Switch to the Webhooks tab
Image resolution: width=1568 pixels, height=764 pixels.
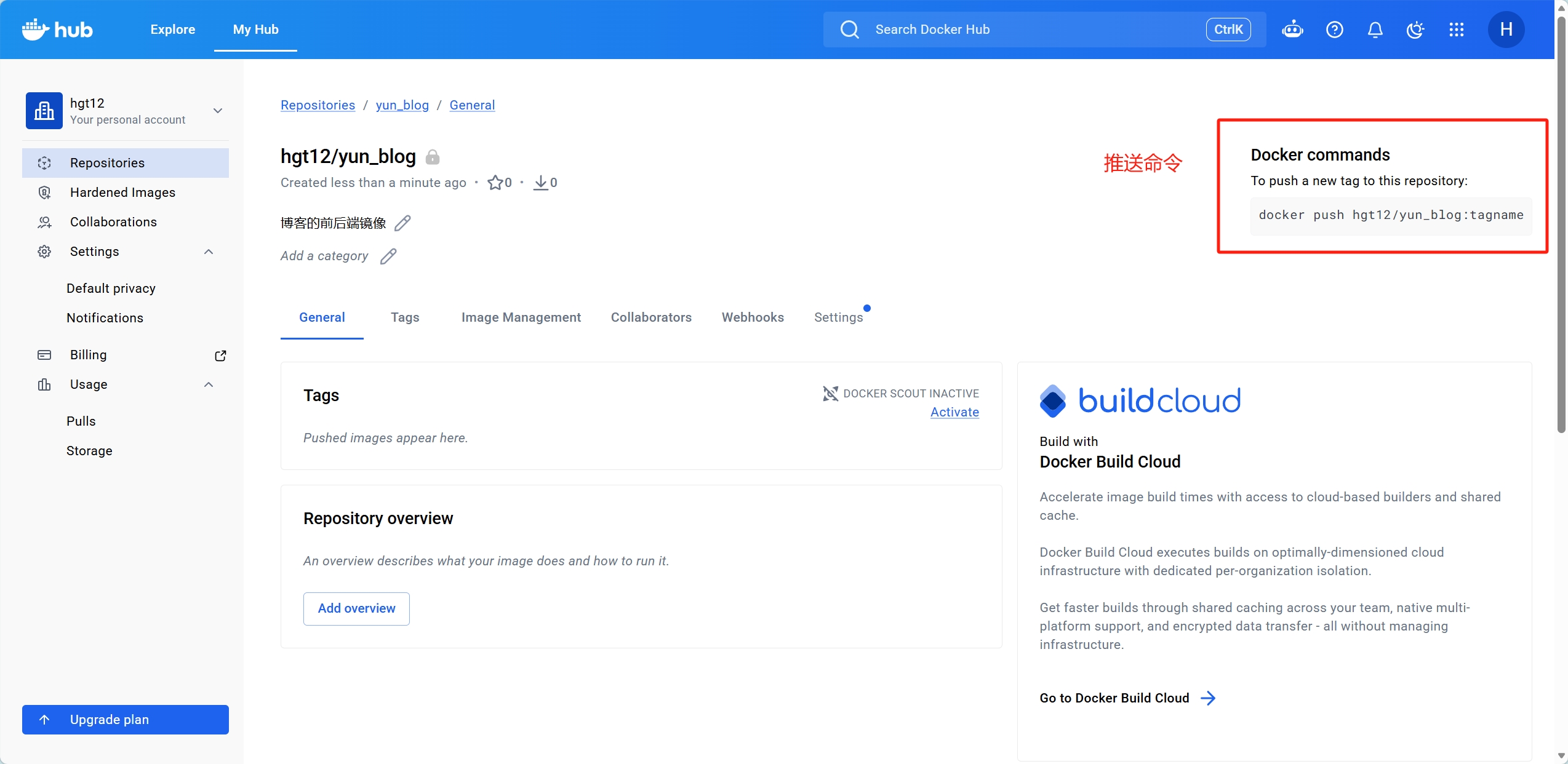[753, 317]
